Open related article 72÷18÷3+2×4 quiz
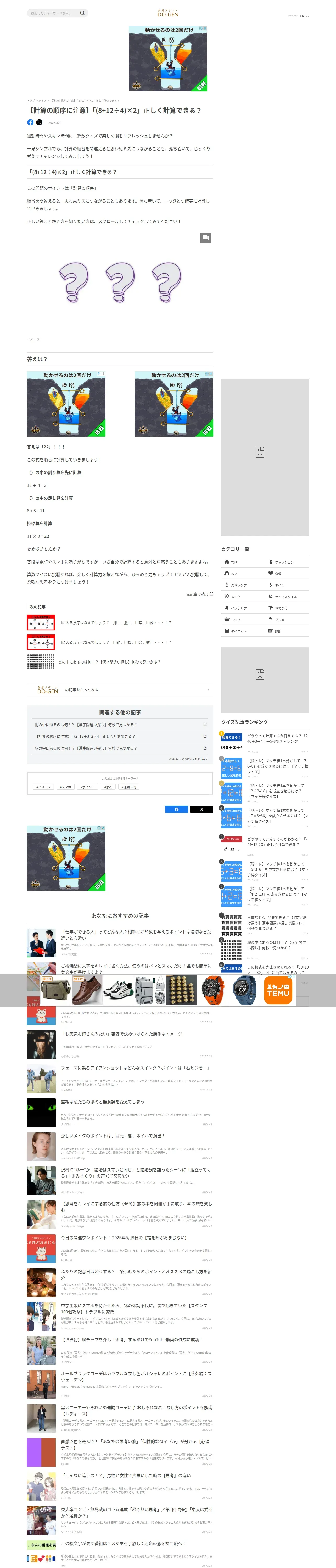This screenshot has width=336, height=1568. [x=120, y=736]
